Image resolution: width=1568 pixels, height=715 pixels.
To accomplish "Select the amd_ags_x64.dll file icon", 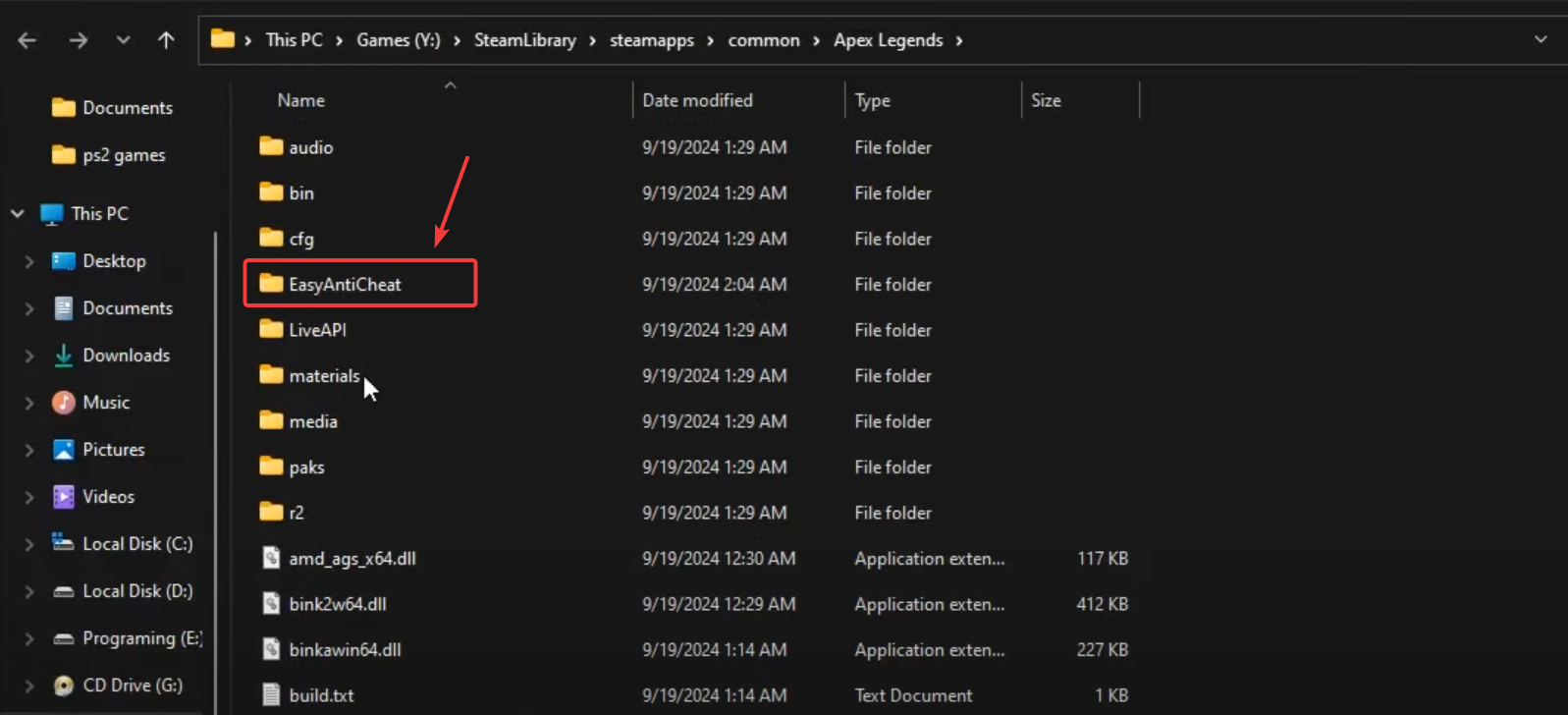I will coord(271,558).
